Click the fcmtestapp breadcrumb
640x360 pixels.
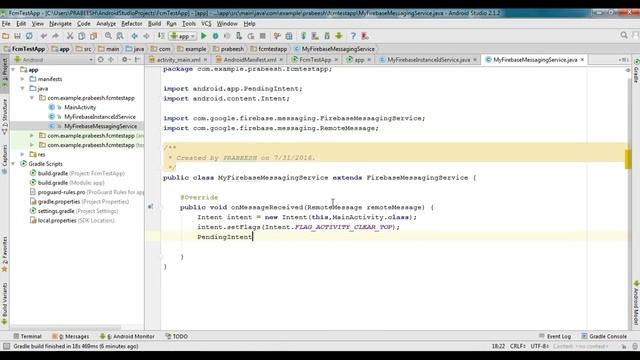tap(269, 49)
